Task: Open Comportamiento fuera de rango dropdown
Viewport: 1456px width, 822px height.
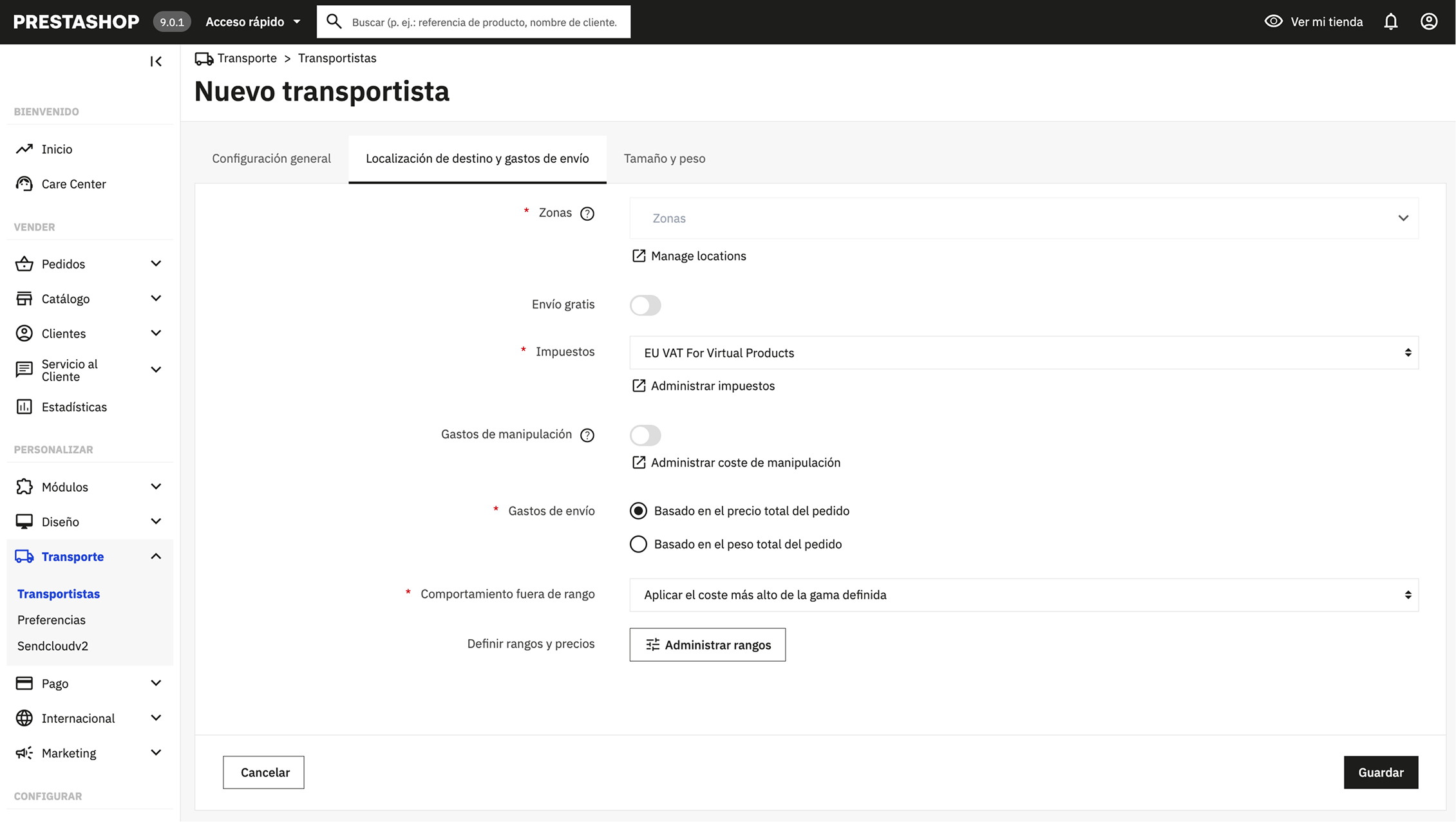Action: click(x=1024, y=595)
